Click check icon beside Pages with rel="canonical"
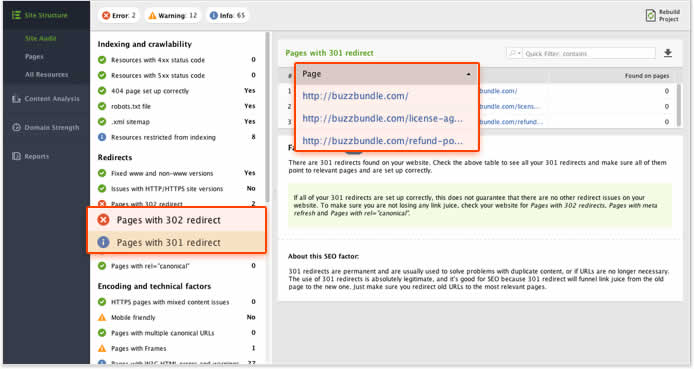This screenshot has width=694, height=369. (x=102, y=266)
